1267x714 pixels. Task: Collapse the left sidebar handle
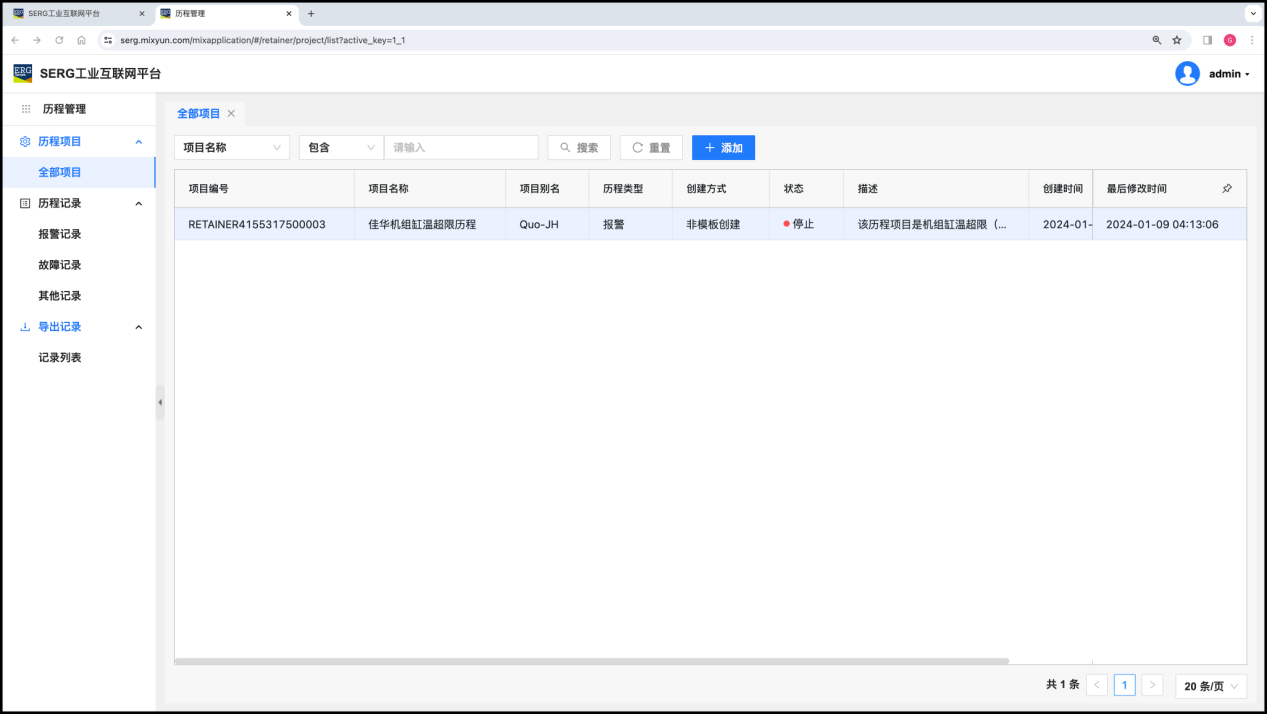click(x=160, y=402)
